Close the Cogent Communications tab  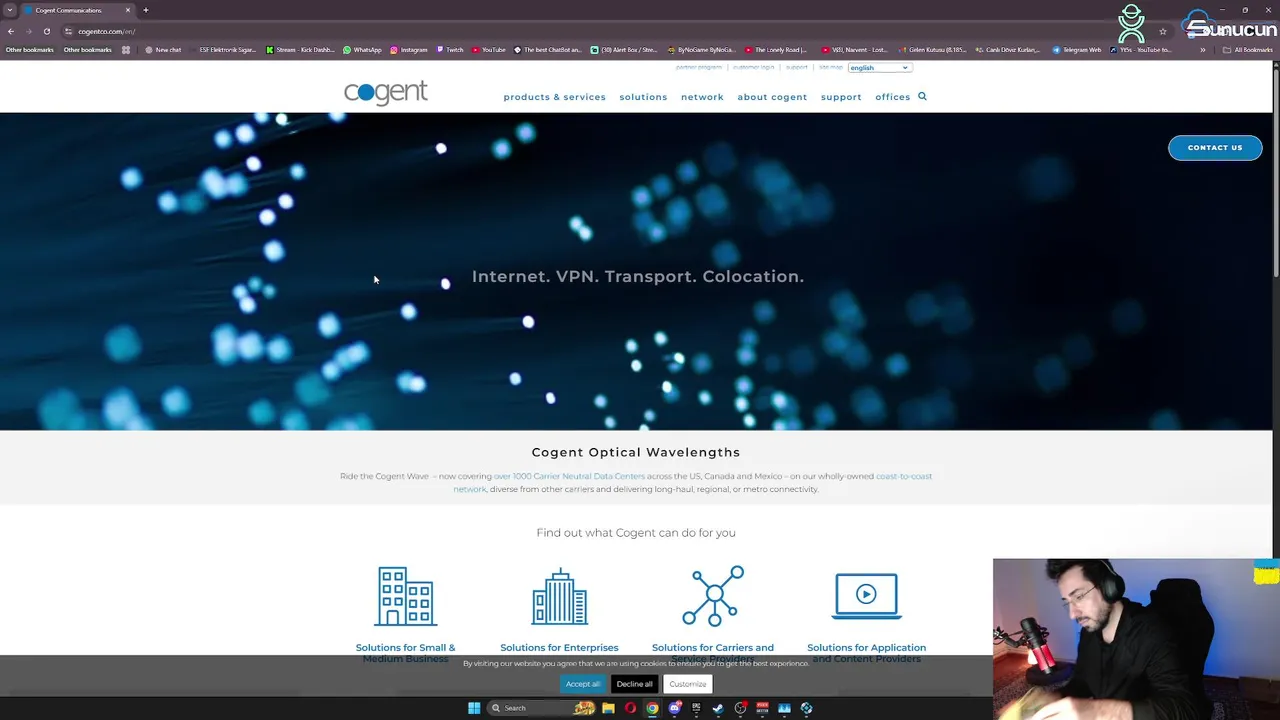tap(128, 10)
